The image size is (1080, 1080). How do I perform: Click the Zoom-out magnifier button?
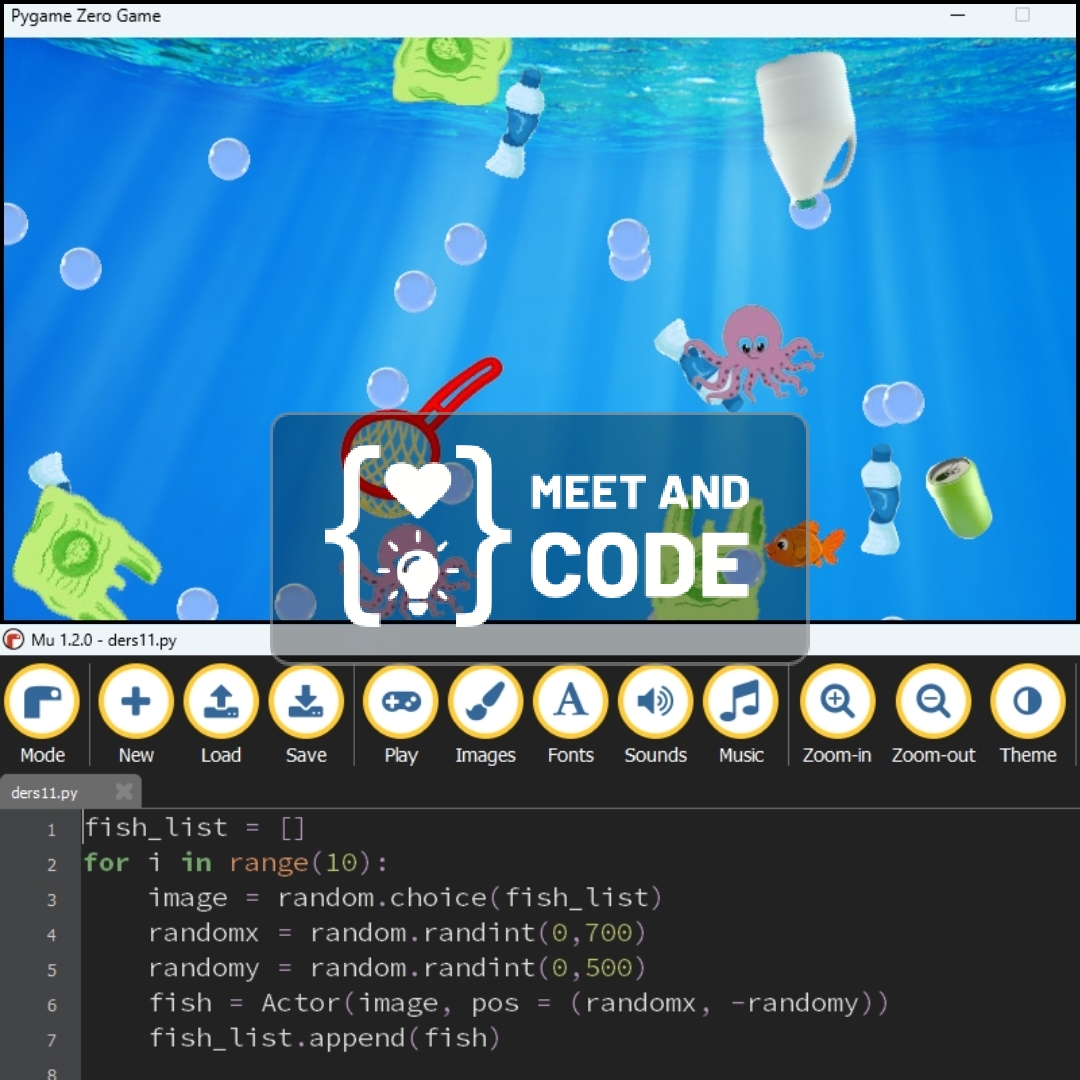tap(933, 714)
